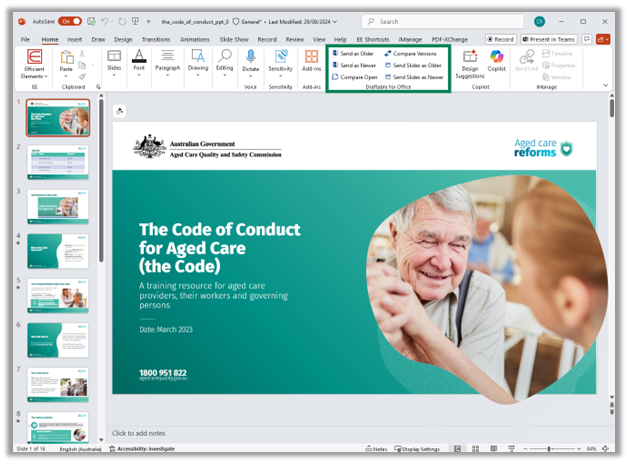Switch to Slide Sorter view
The width and height of the screenshot is (628, 464).
(x=475, y=449)
